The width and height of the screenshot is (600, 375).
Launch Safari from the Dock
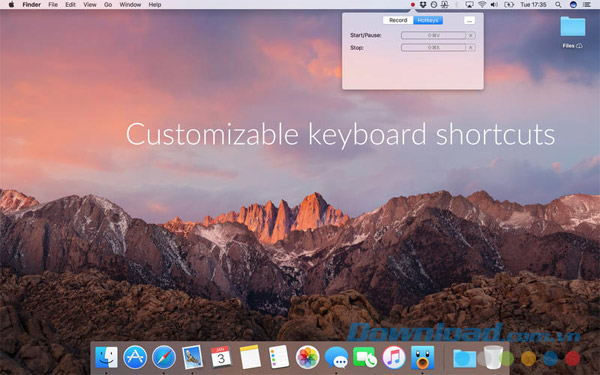tap(164, 357)
